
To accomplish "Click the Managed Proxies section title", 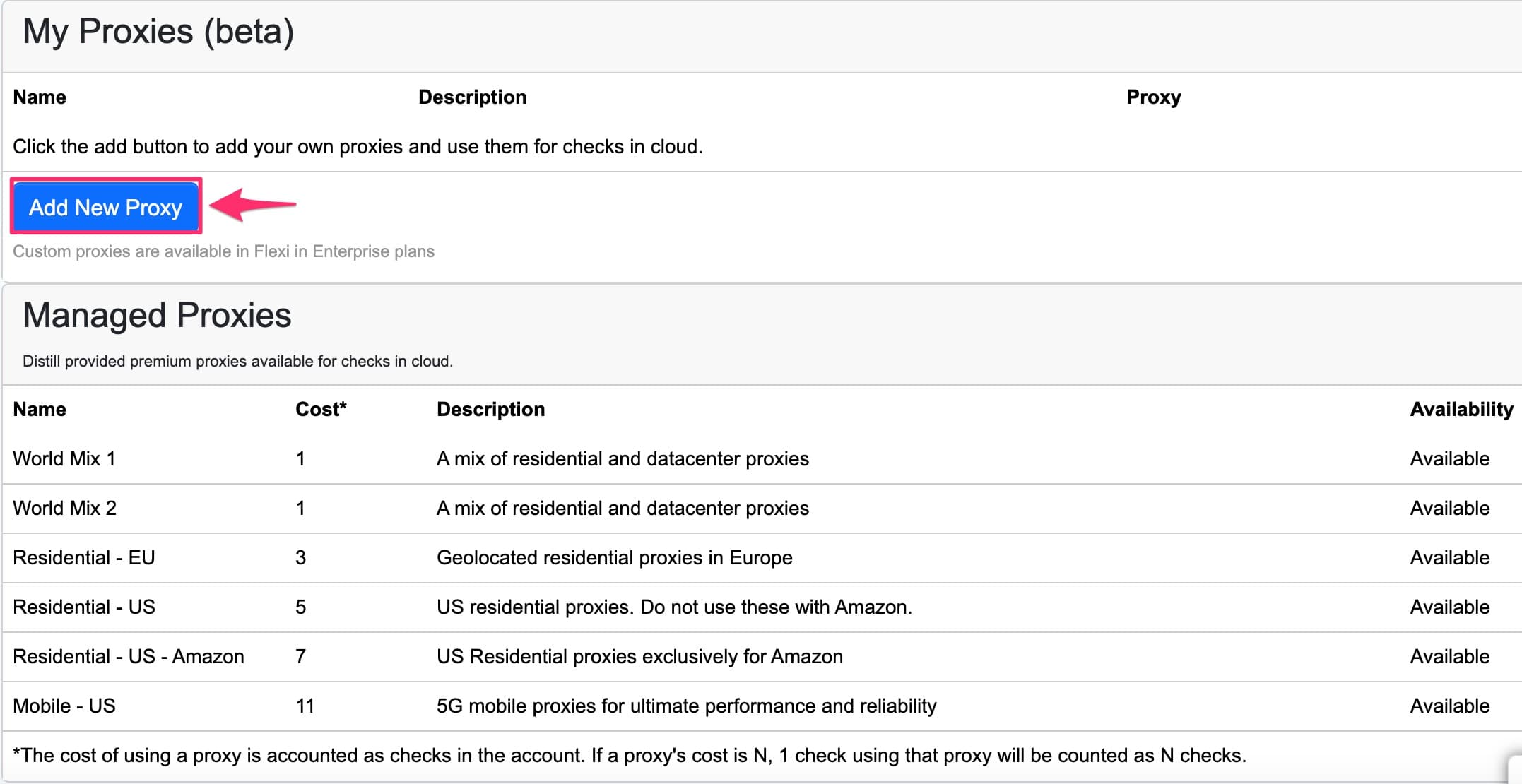I will pos(157,315).
